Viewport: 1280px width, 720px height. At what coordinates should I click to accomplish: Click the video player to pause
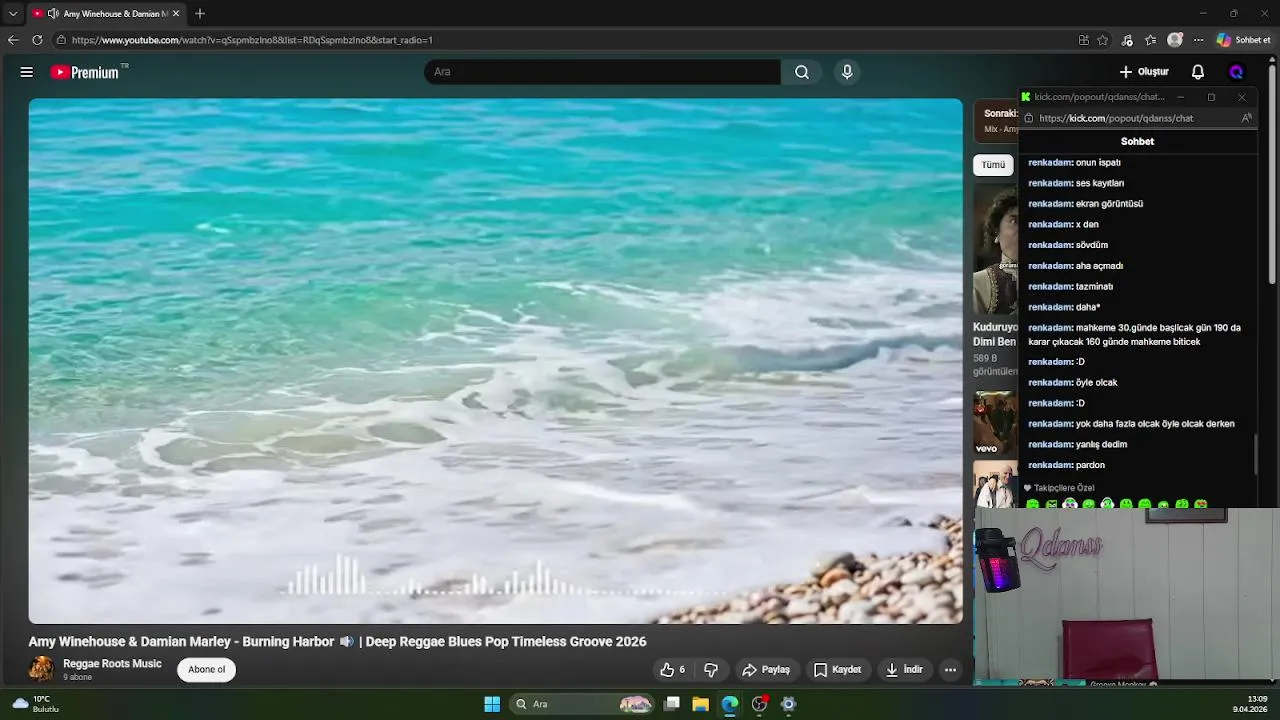495,360
